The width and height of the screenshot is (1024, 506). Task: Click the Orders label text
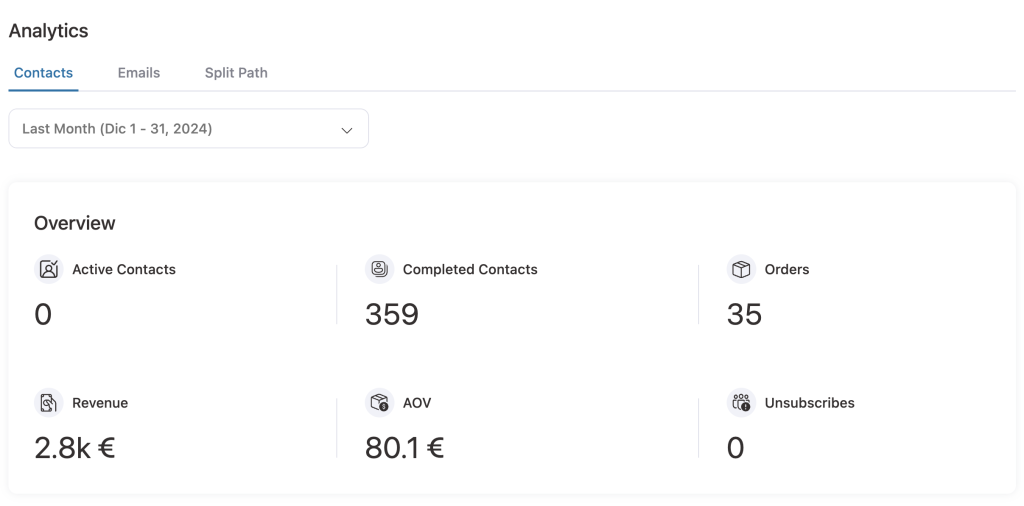coord(787,269)
